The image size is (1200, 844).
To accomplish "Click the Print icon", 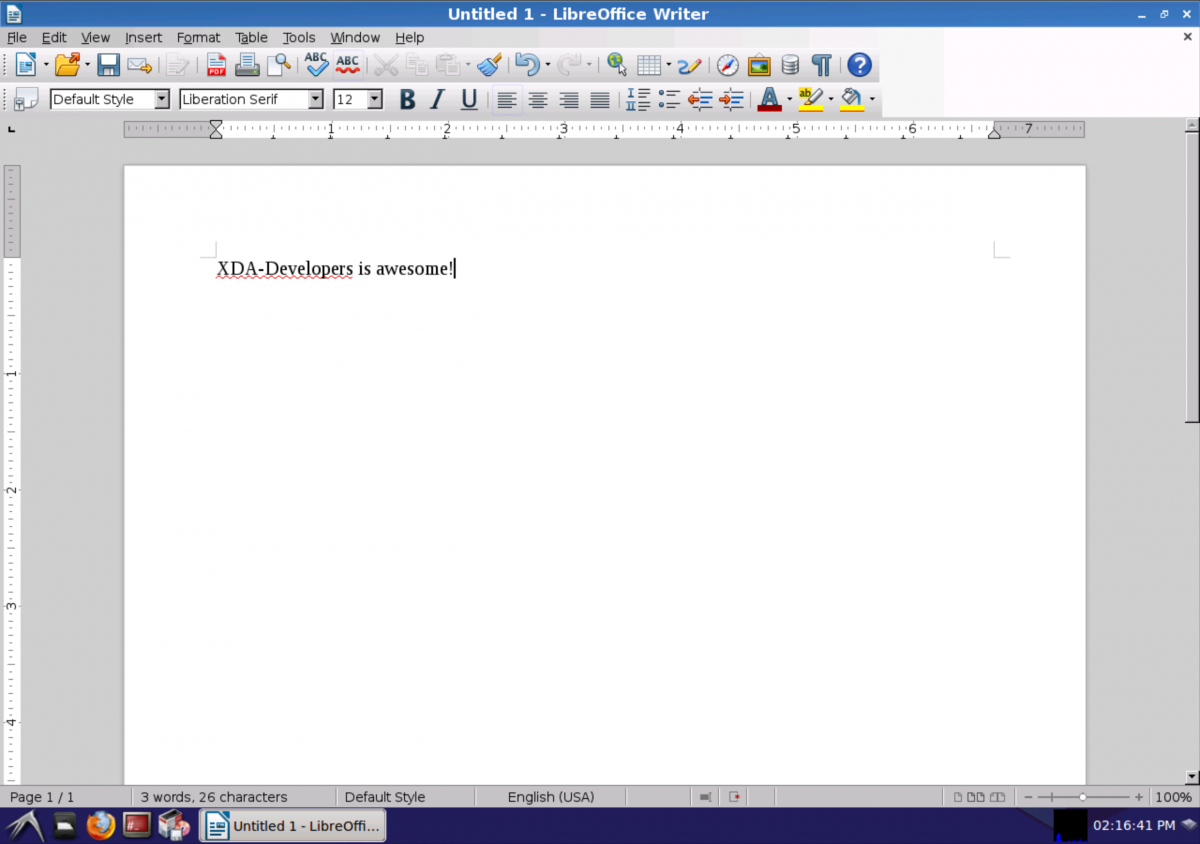I will pyautogui.click(x=246, y=66).
